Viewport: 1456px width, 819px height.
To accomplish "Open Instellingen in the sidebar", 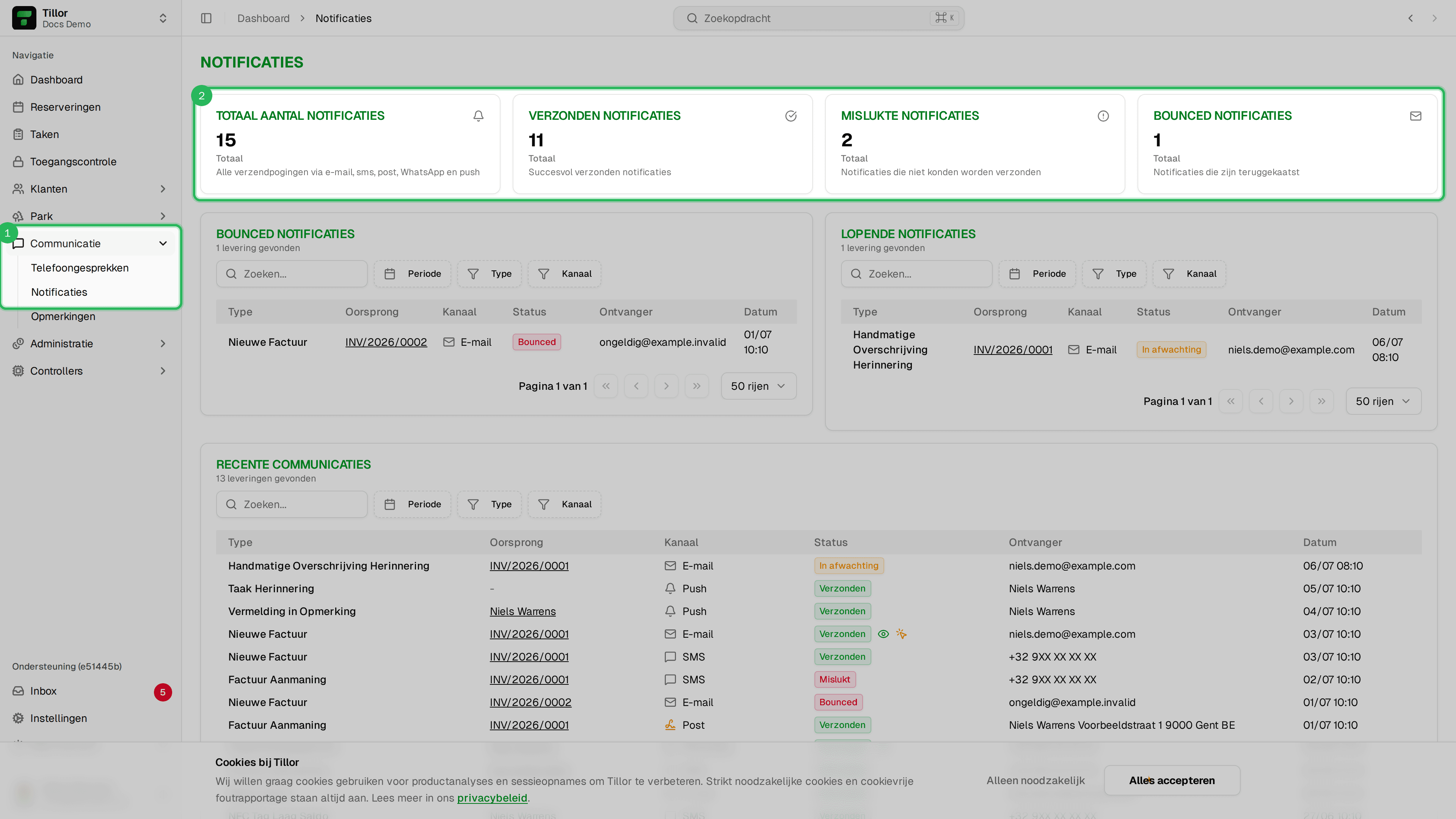I will pos(91,719).
